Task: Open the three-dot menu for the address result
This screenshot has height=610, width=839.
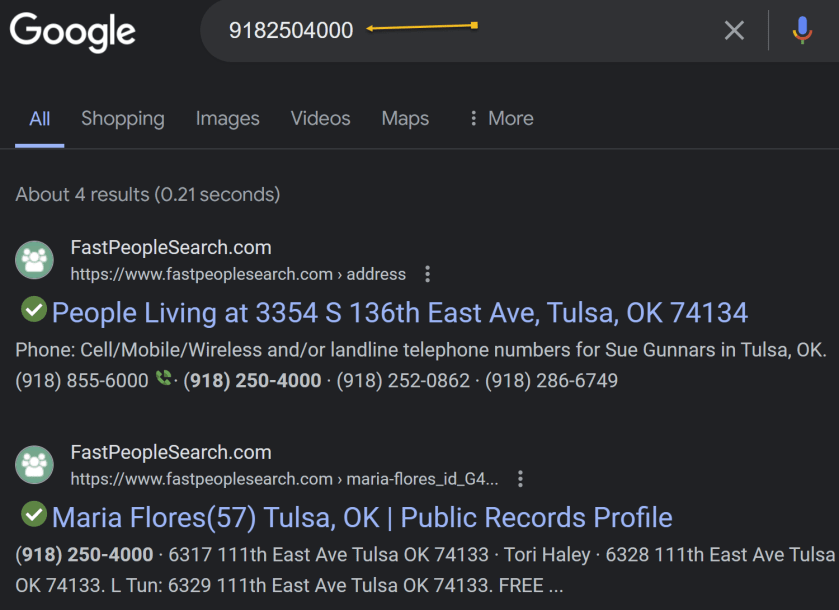Action: coord(428,274)
